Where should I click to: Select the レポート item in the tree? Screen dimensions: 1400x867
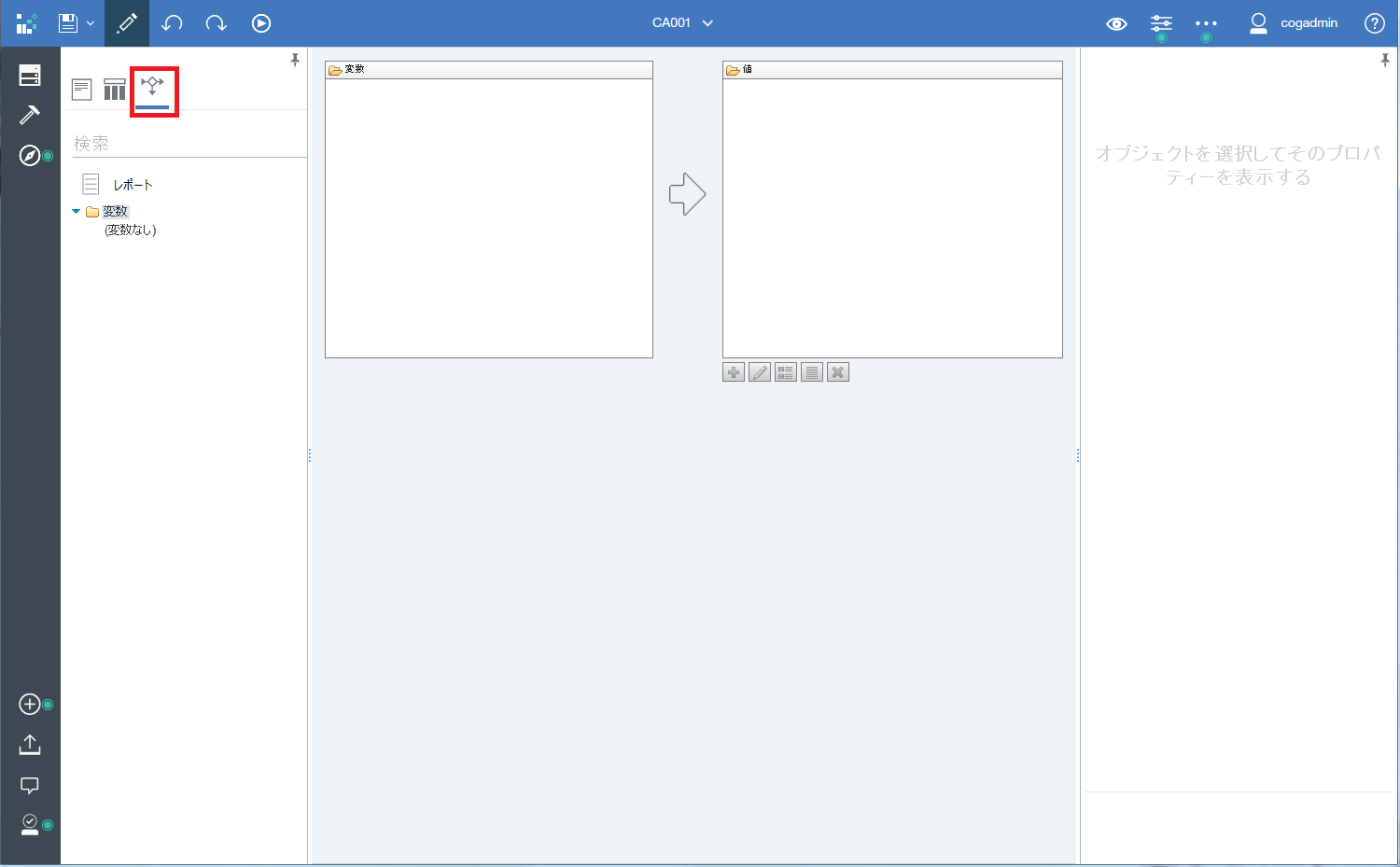click(x=133, y=185)
